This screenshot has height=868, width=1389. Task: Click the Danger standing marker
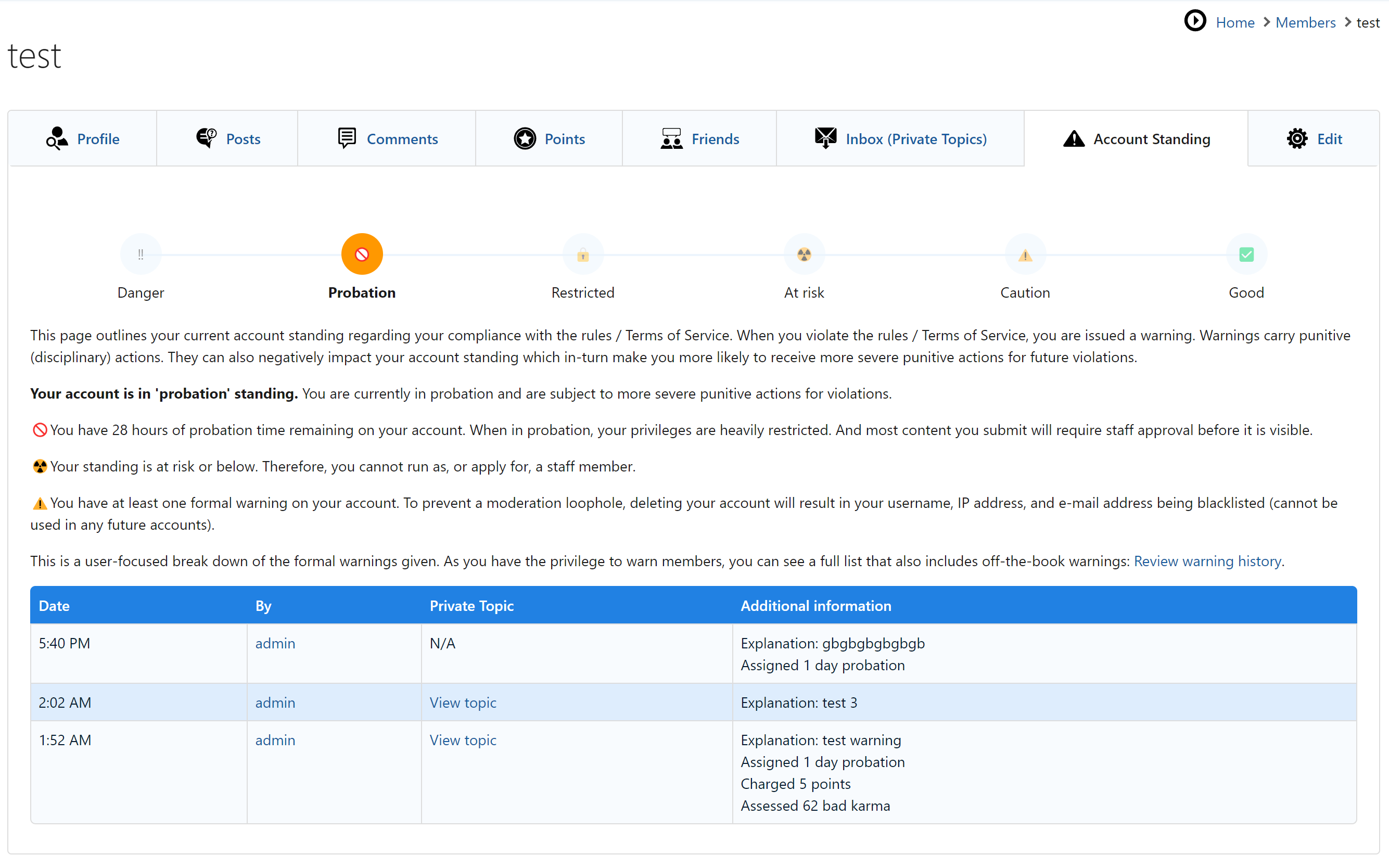(141, 254)
